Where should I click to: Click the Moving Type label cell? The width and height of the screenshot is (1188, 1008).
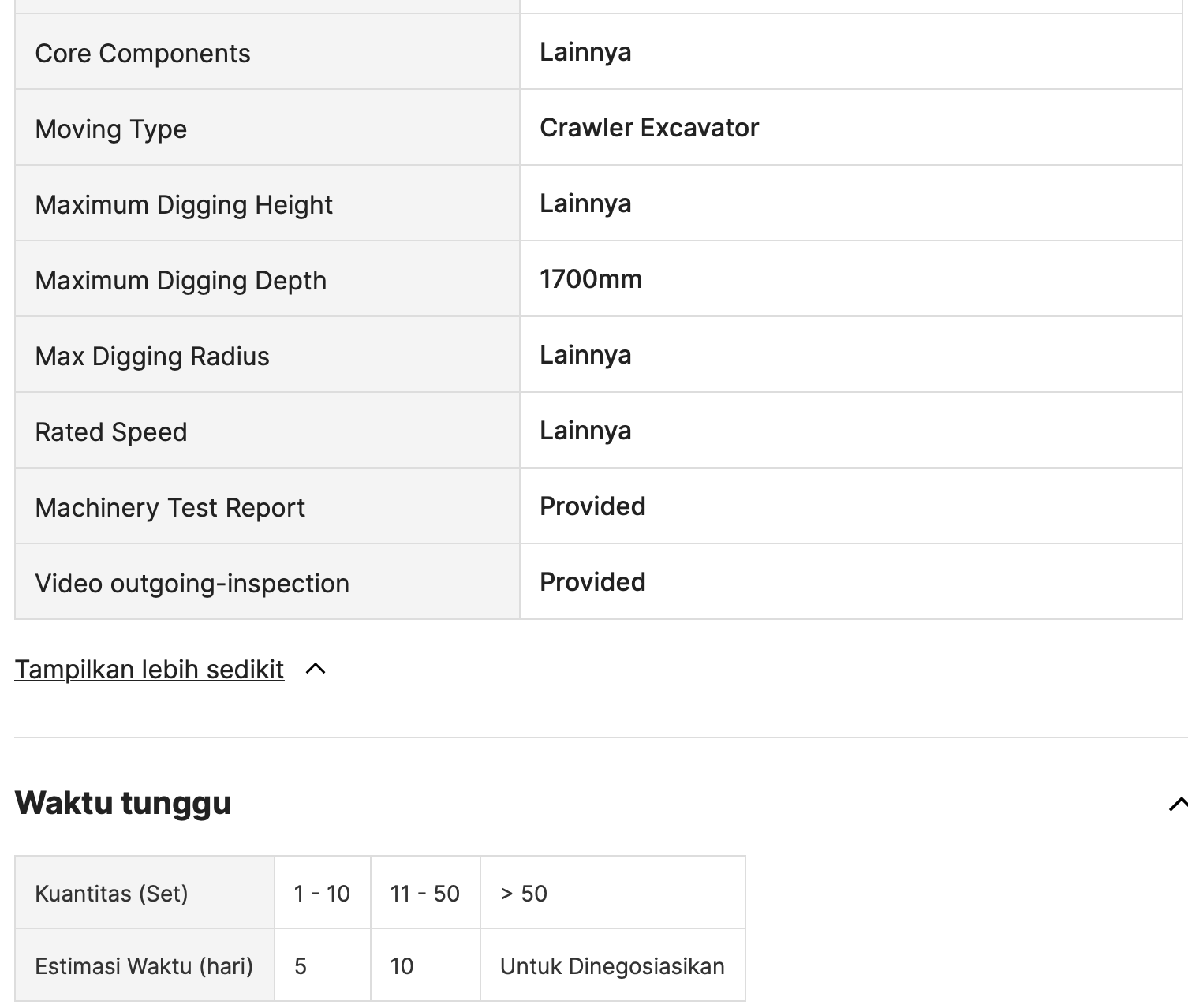point(267,128)
